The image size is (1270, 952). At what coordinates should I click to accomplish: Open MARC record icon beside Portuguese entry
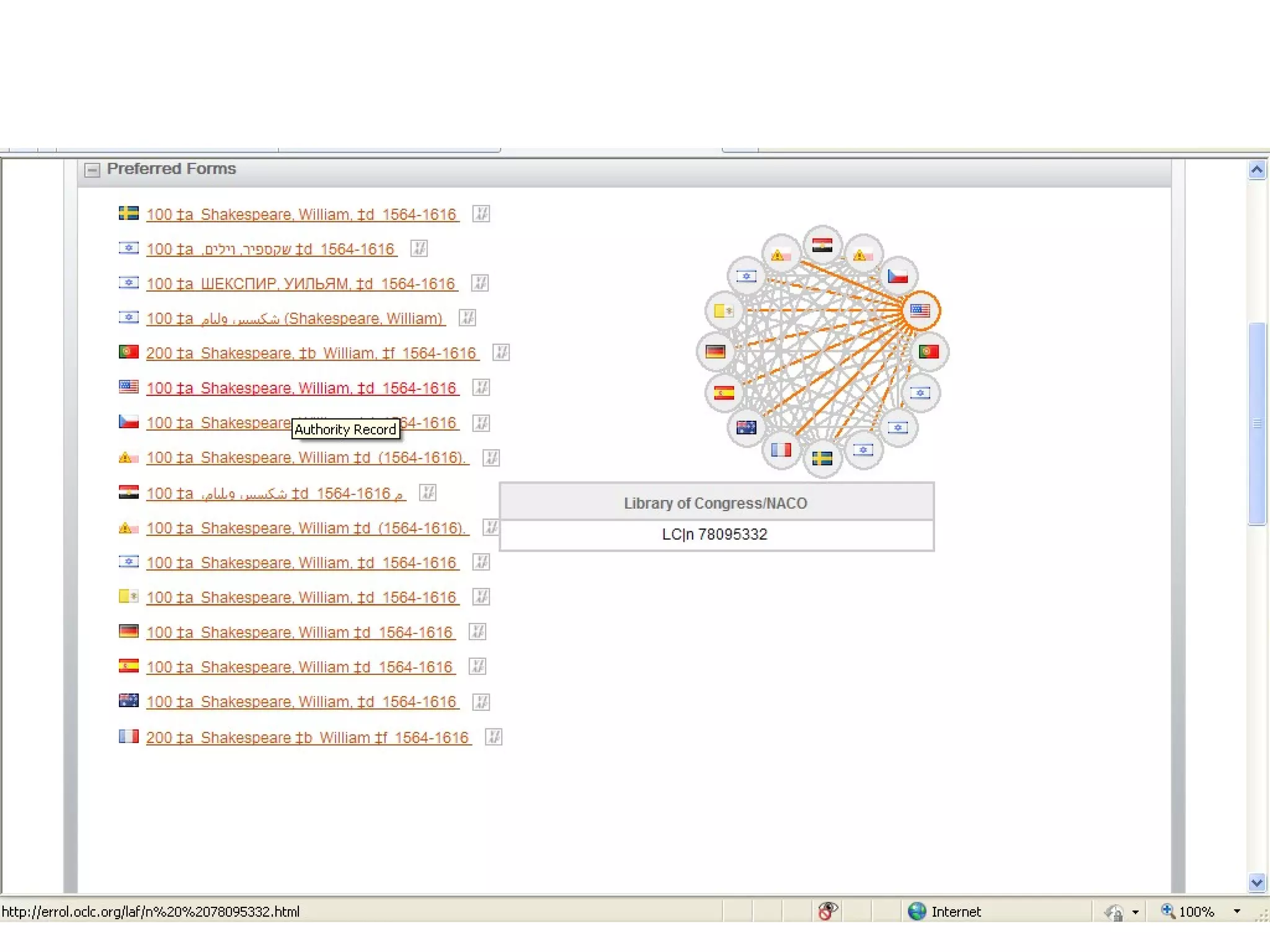501,353
